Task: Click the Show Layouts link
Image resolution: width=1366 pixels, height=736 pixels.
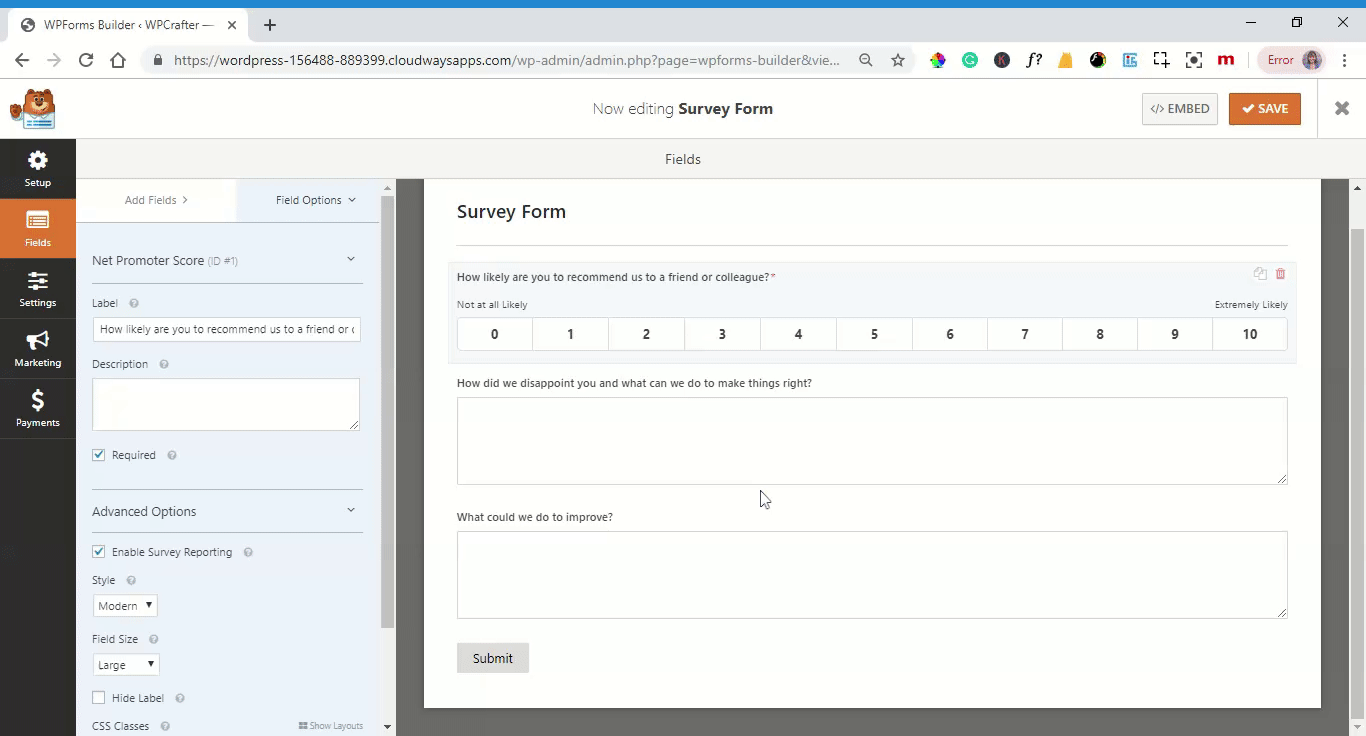Action: pos(331,726)
